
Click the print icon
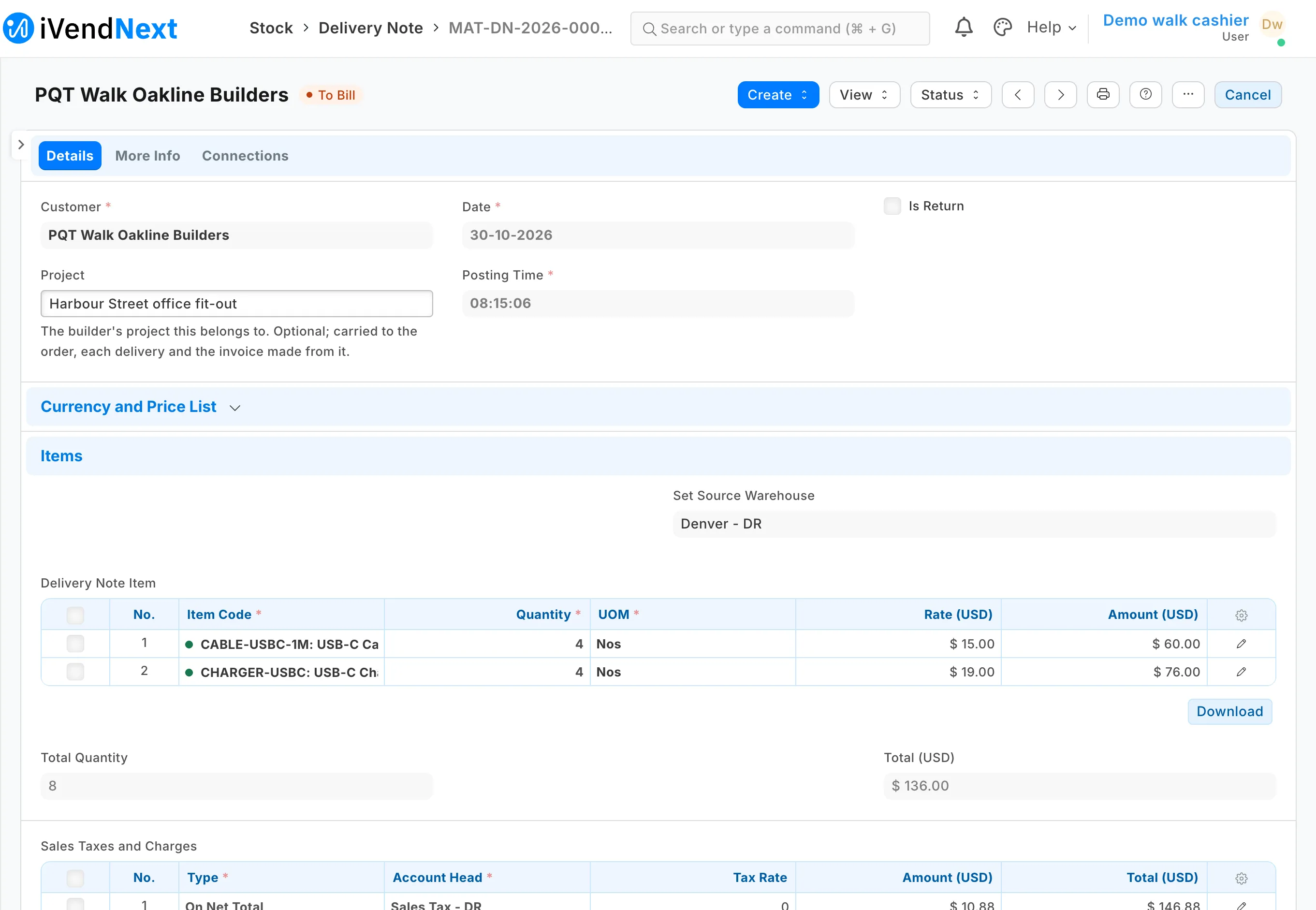pos(1103,95)
